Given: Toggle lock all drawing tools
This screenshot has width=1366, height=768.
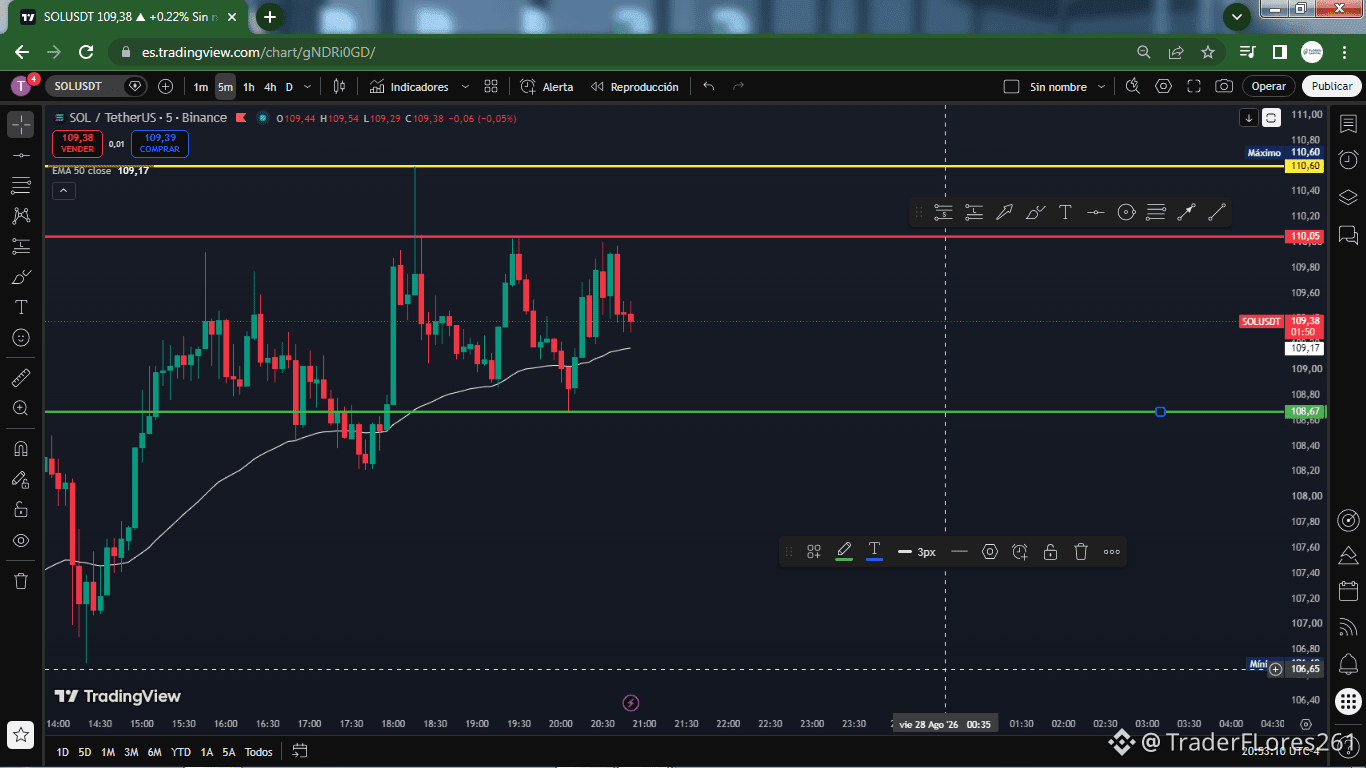Looking at the screenshot, I should pyautogui.click(x=20, y=509).
